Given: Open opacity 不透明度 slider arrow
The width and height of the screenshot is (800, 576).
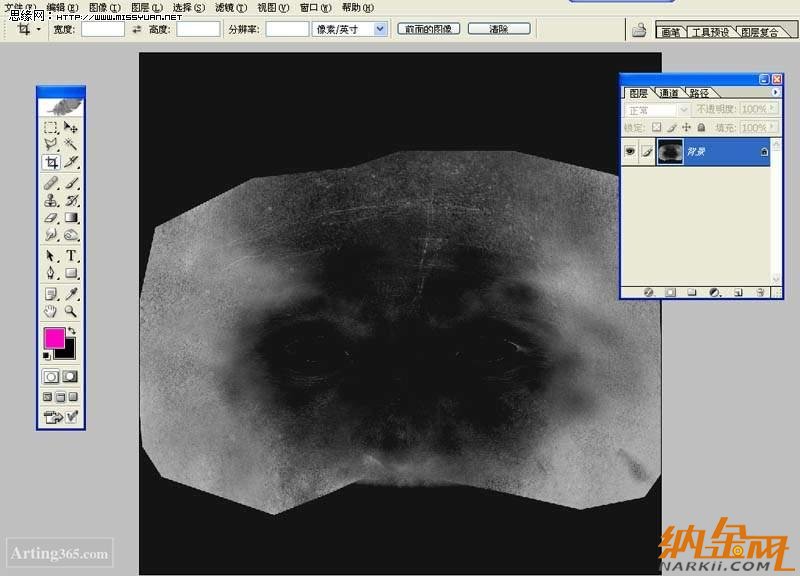Looking at the screenshot, I should click(772, 108).
